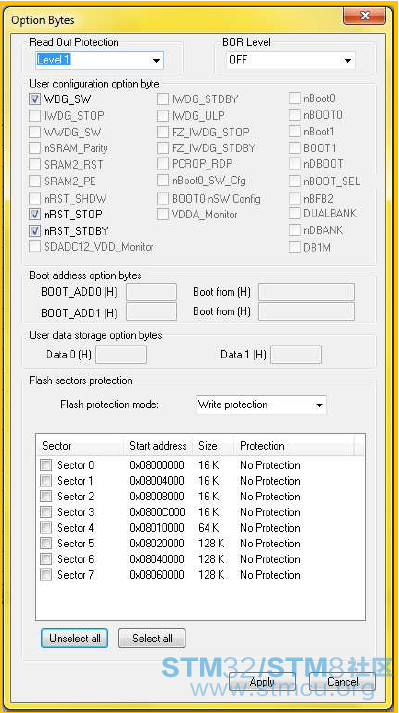Click the Unselect all button
The width and height of the screenshot is (399, 713).
coord(75,638)
